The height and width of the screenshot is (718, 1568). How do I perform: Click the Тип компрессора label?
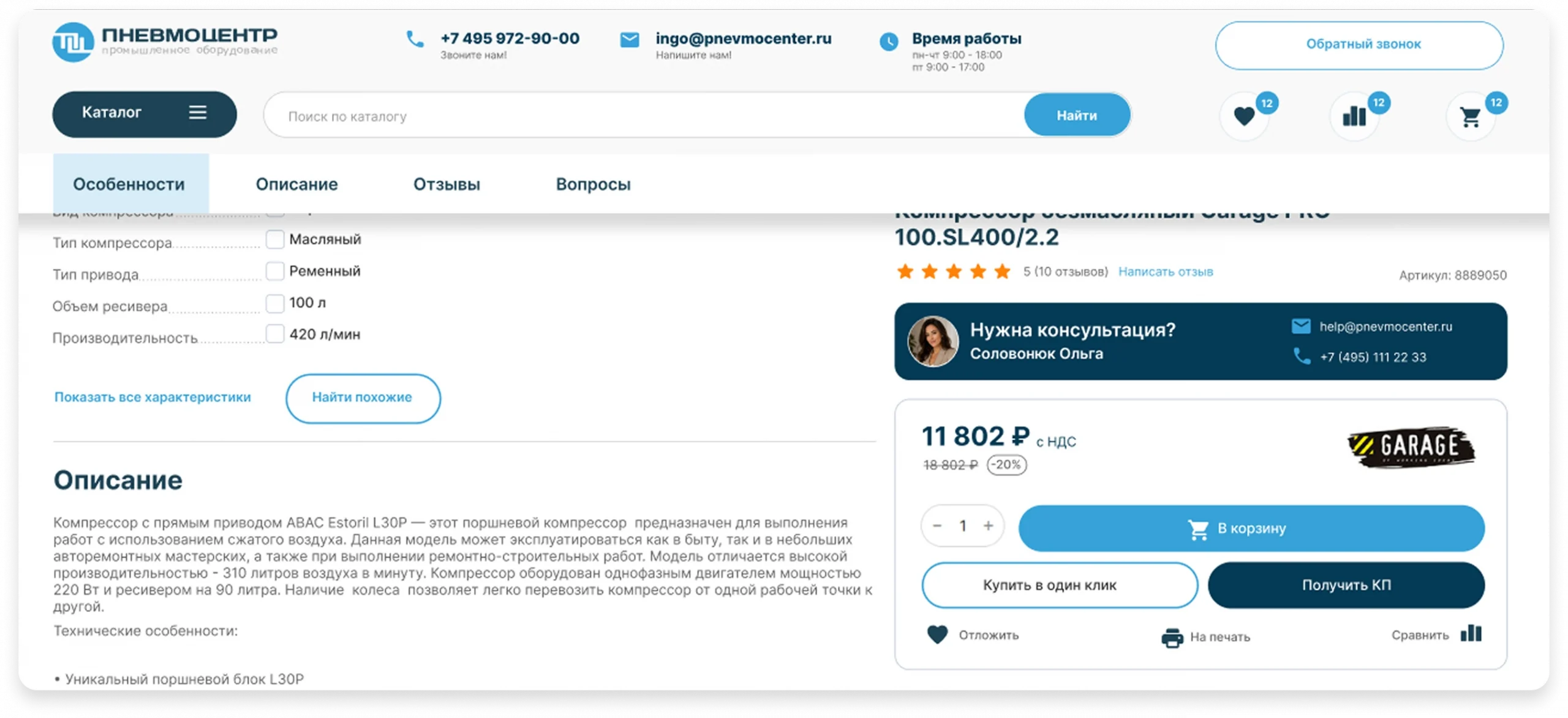point(112,243)
